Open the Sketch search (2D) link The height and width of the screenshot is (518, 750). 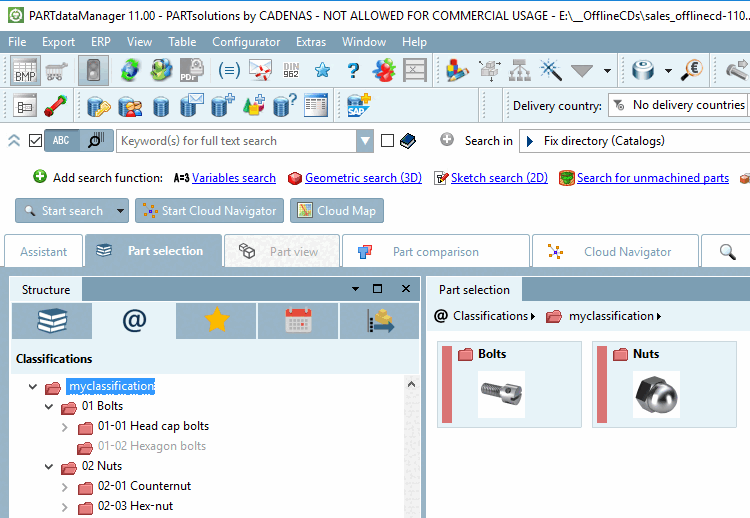(x=499, y=178)
